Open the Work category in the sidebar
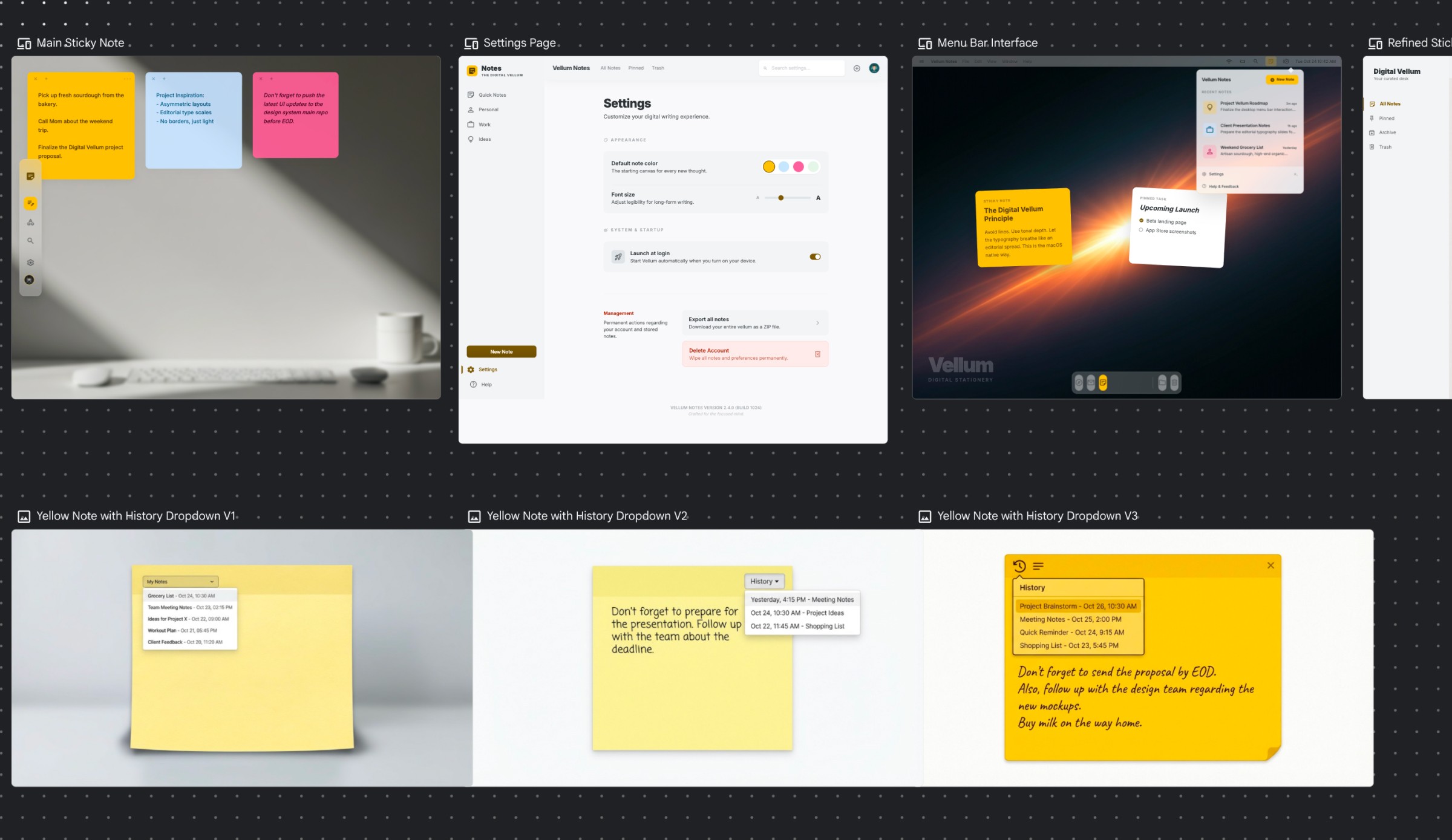This screenshot has width=1452, height=840. pos(479,125)
